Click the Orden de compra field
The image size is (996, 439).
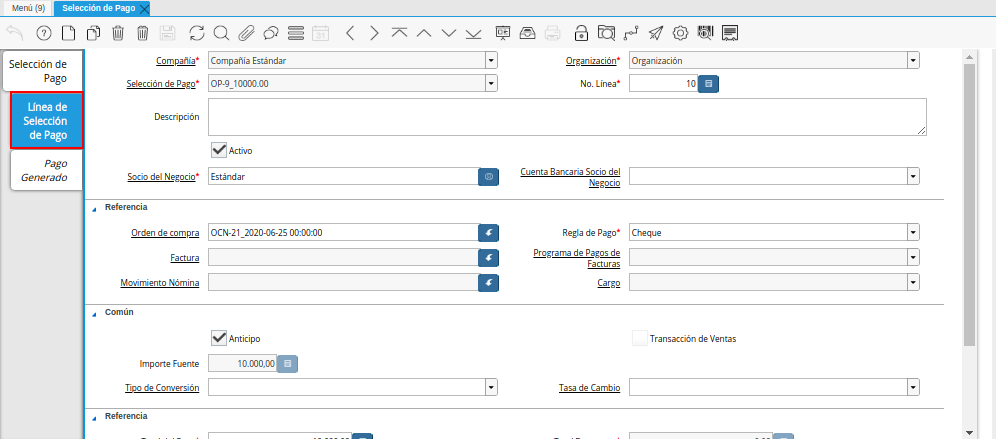(x=343, y=233)
